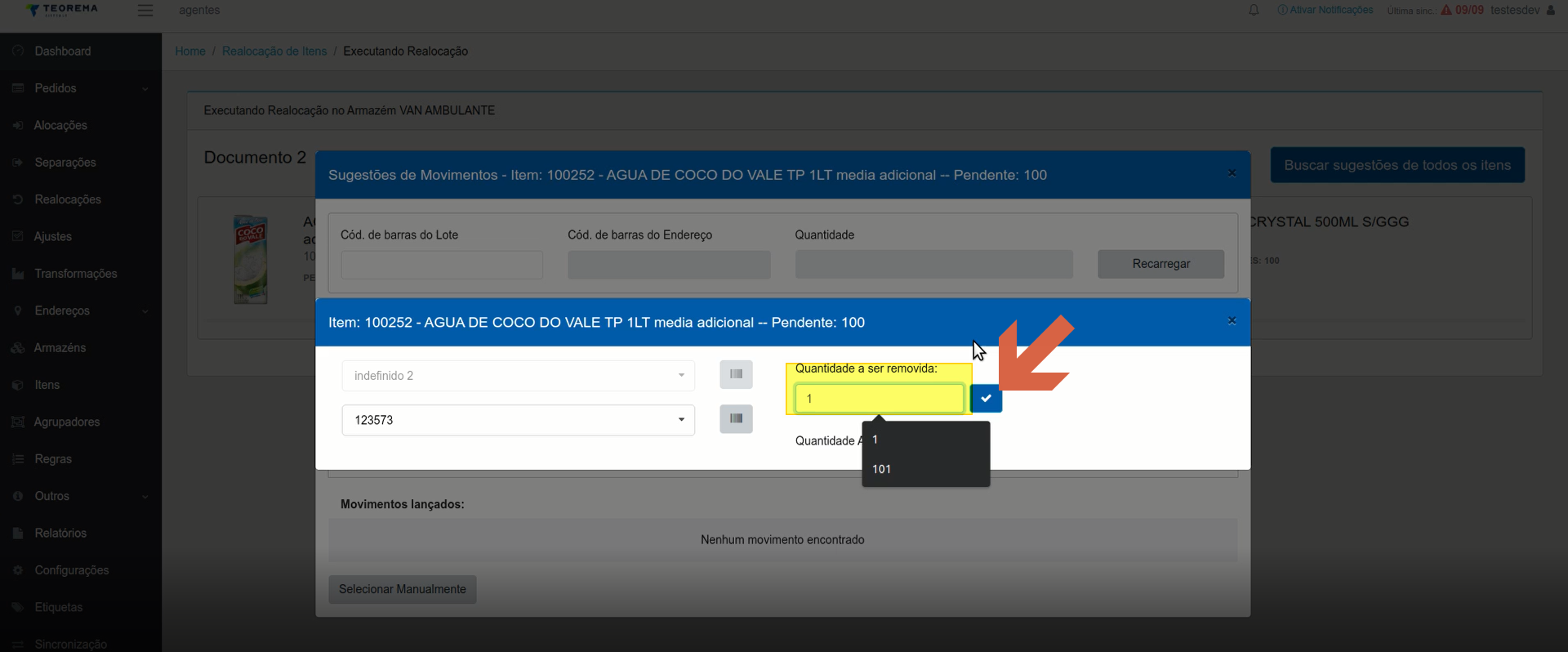The image size is (1568, 652).
Task: Go to Home breadcrumb
Action: (x=190, y=51)
